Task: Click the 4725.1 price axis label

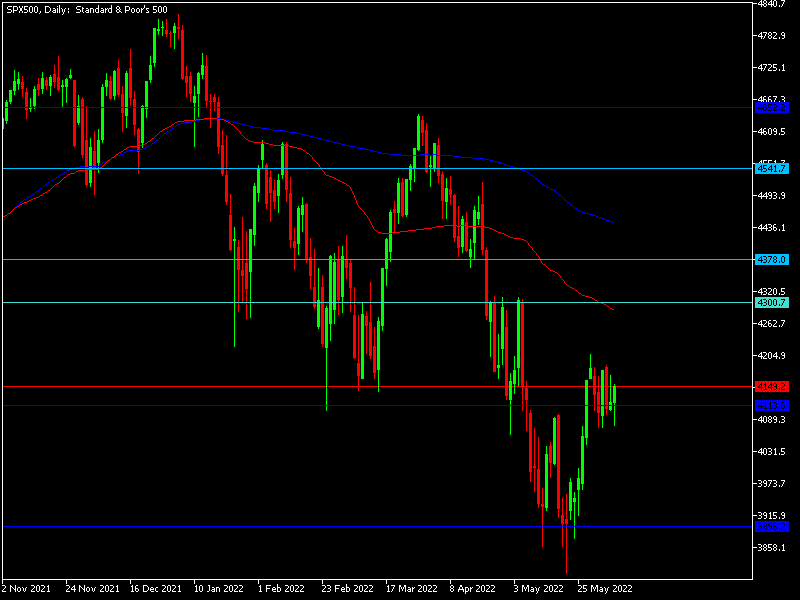Action: click(771, 67)
